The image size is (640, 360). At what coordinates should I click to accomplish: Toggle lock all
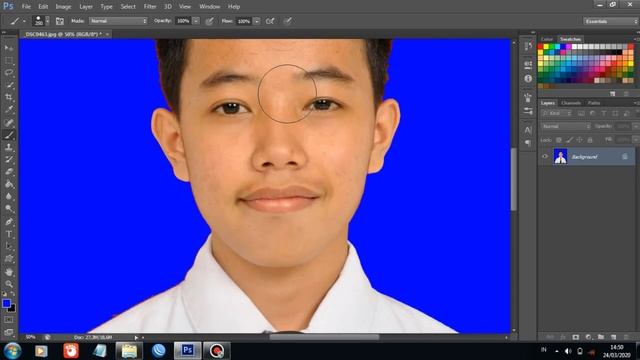click(x=590, y=140)
